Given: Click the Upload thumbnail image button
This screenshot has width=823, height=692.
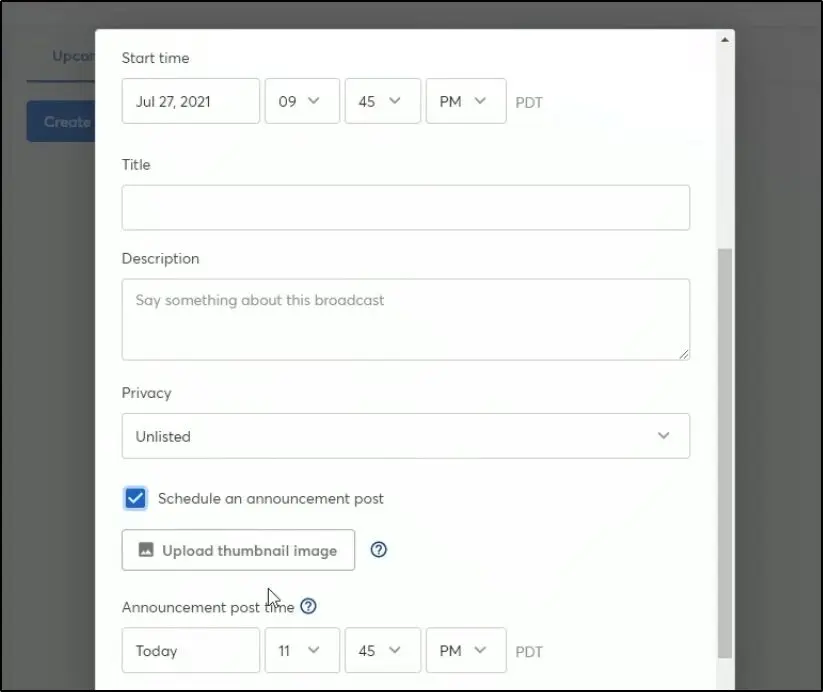Looking at the screenshot, I should [x=237, y=549].
